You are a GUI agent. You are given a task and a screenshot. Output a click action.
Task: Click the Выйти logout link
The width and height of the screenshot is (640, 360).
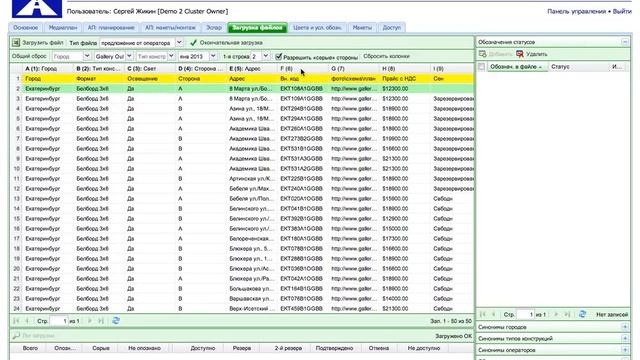622,11
